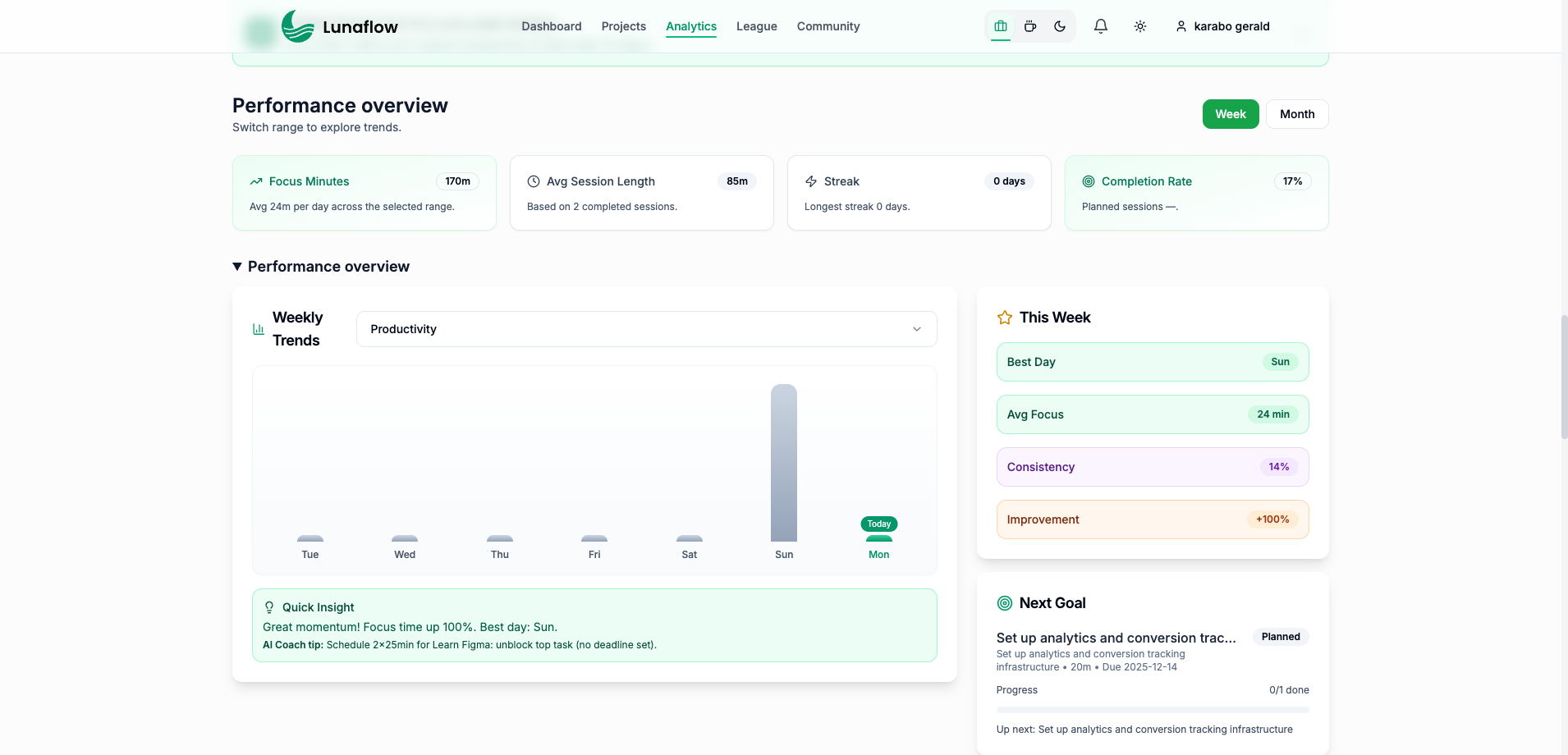
Task: Toggle the Streak lightning card icon
Action: click(810, 181)
